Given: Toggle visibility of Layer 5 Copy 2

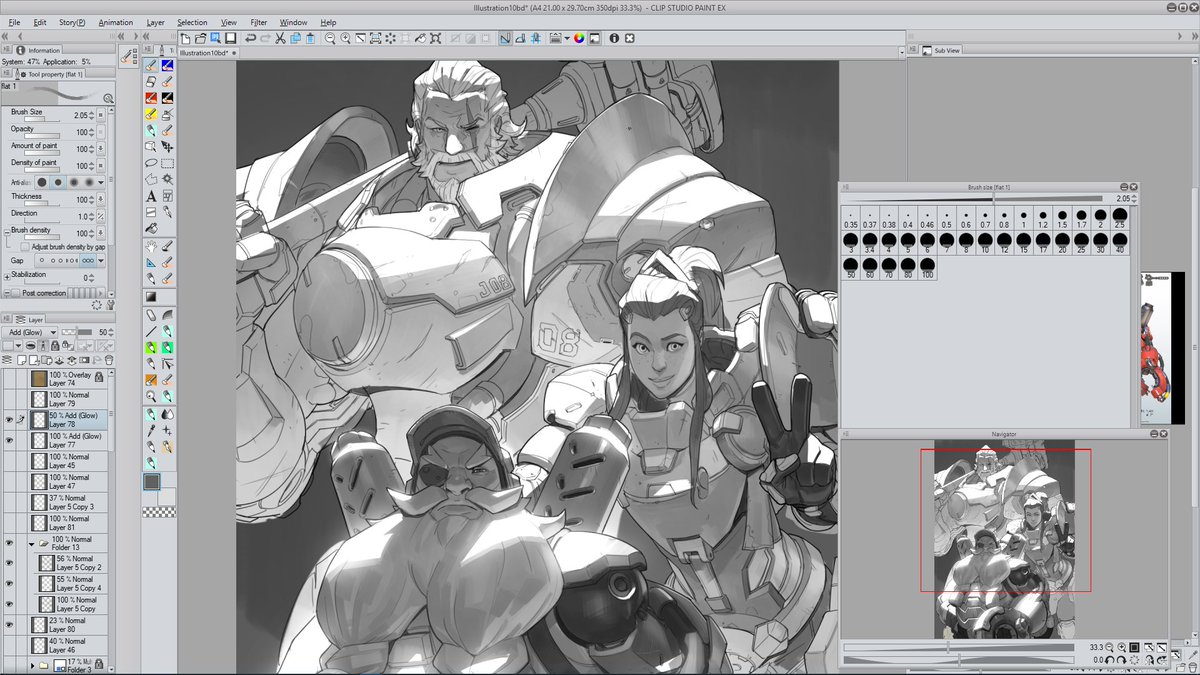Looking at the screenshot, I should [8, 563].
